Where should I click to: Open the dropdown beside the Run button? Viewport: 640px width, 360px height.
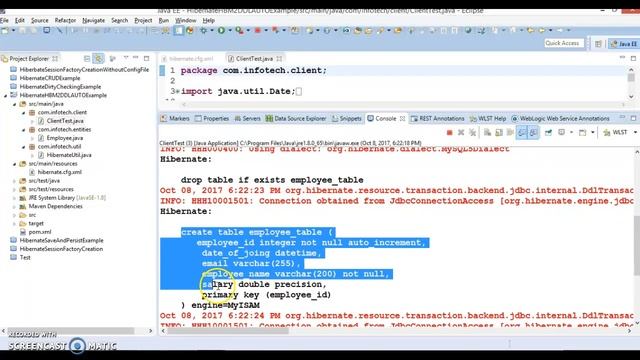[x=229, y=30]
